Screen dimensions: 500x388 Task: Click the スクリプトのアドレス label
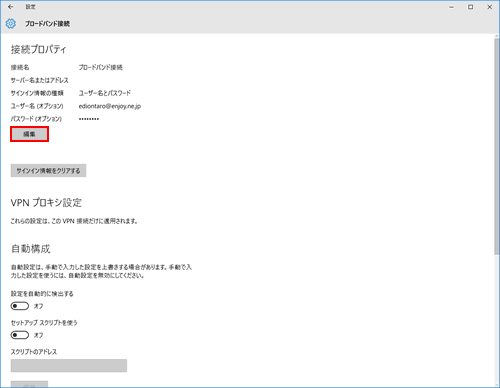pos(34,352)
